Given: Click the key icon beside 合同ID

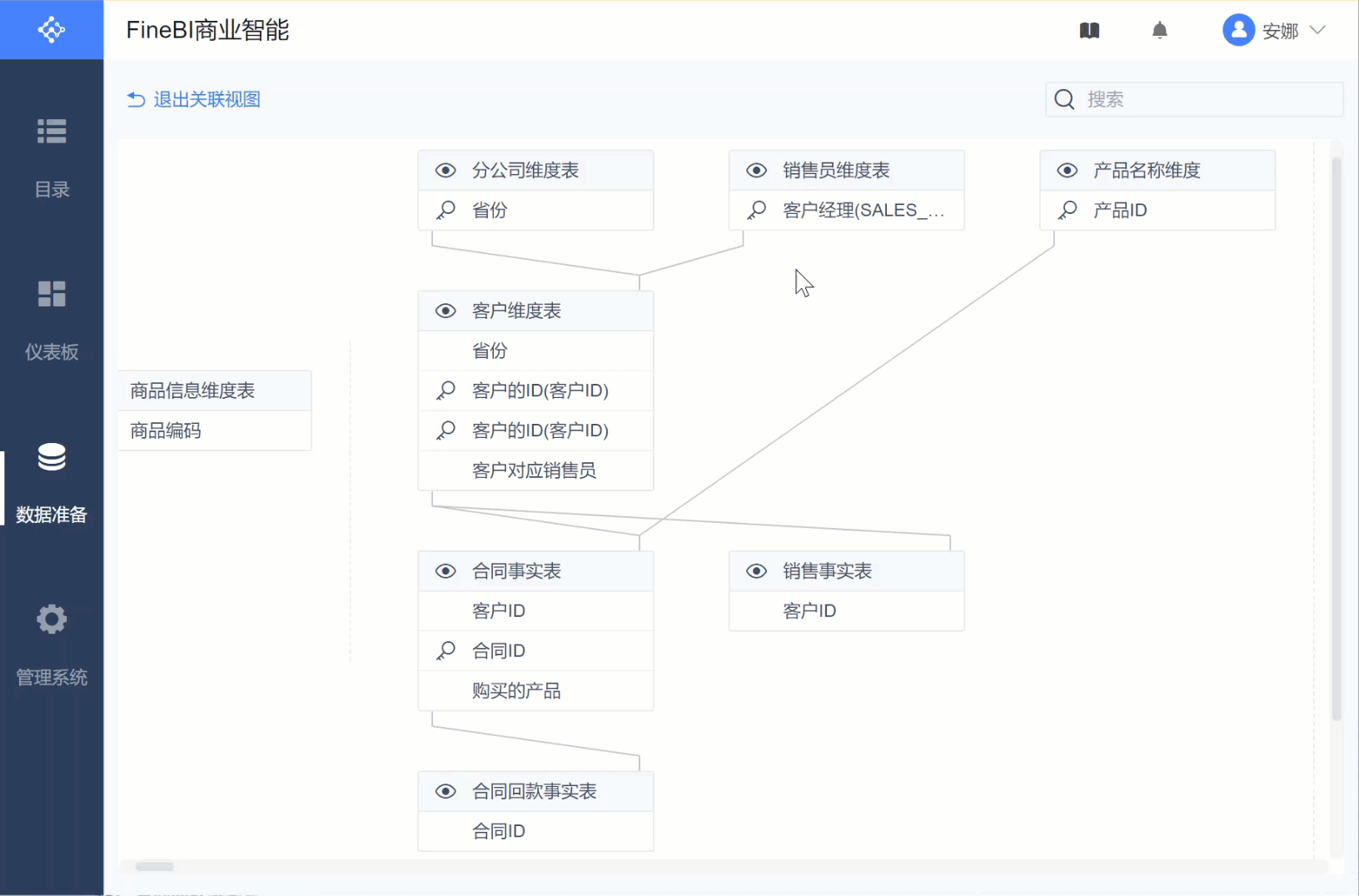Looking at the screenshot, I should 446,650.
